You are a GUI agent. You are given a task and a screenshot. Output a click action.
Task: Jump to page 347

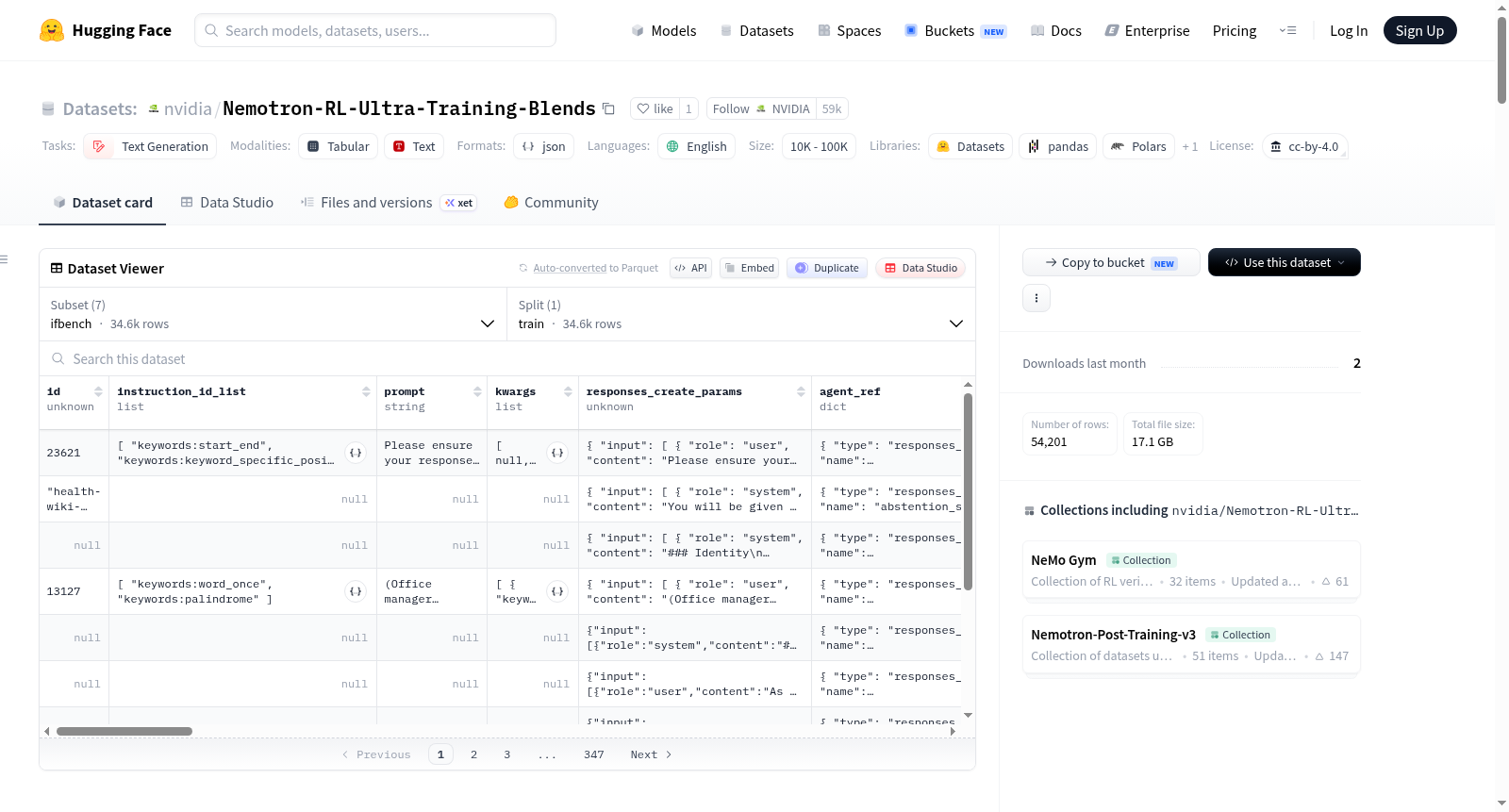(x=594, y=754)
